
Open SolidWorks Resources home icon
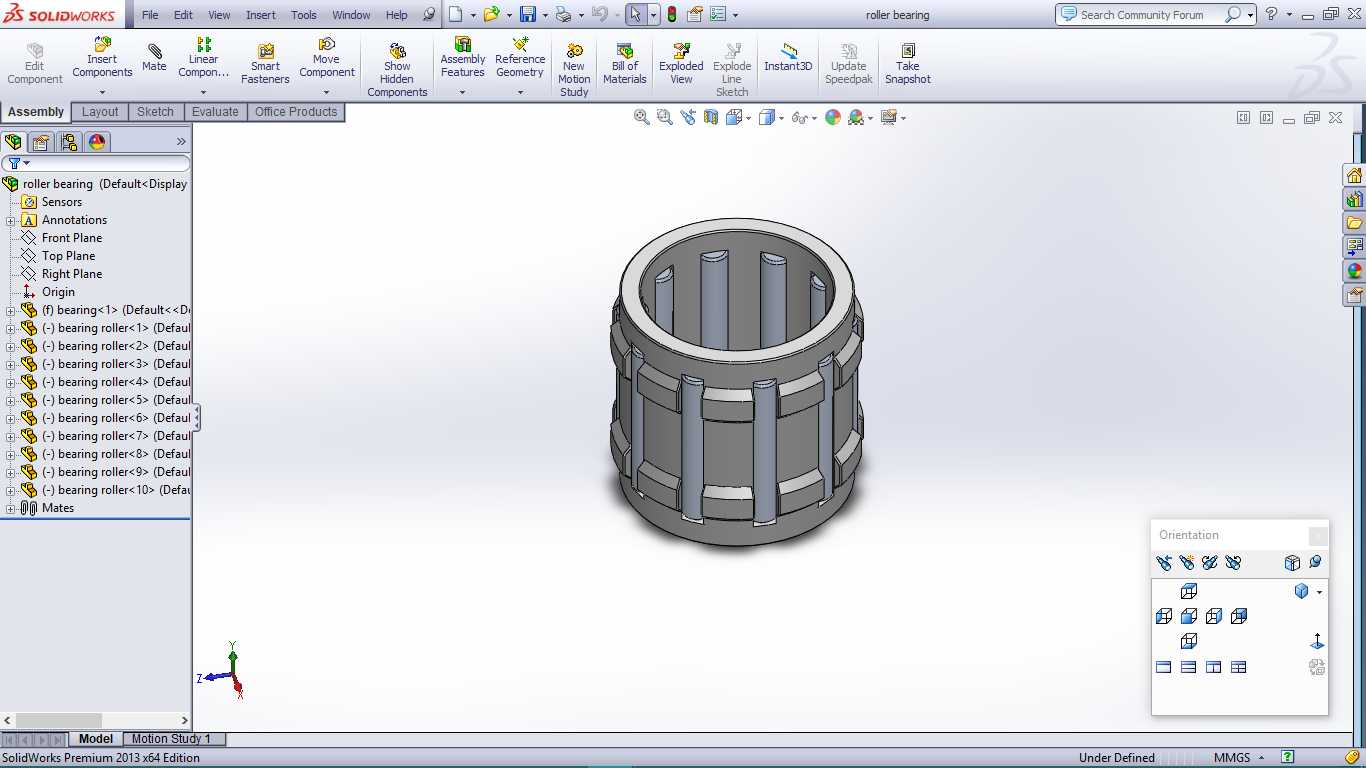click(x=1354, y=175)
